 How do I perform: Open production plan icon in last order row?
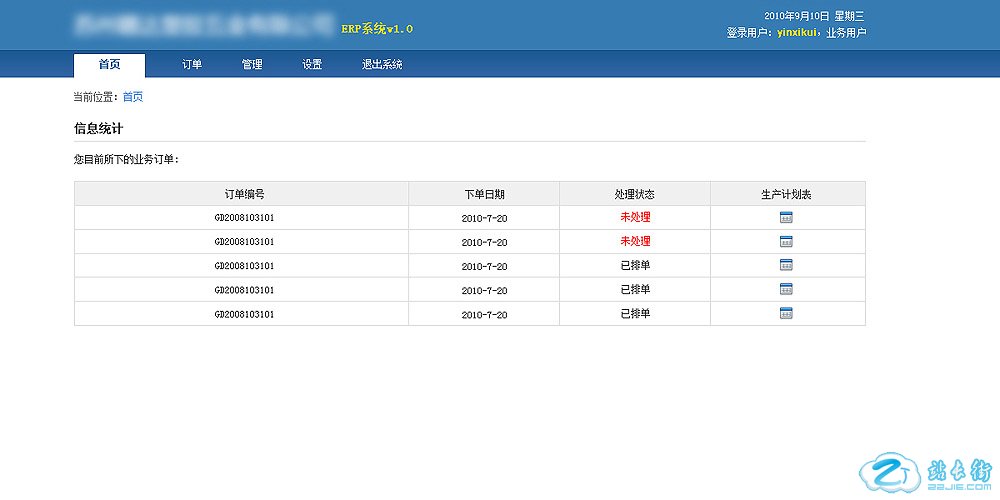pyautogui.click(x=786, y=313)
